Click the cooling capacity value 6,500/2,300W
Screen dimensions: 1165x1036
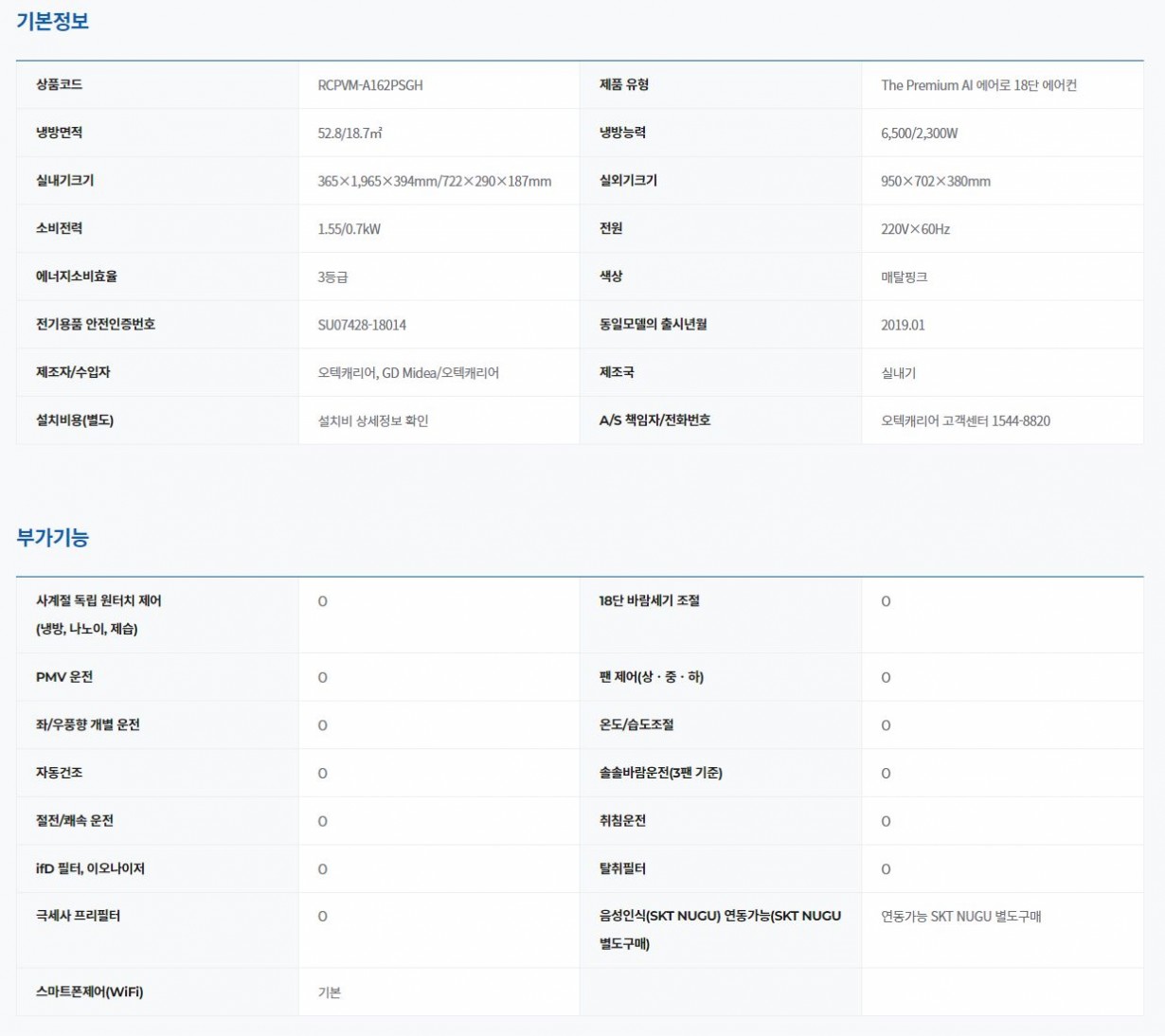point(919,134)
